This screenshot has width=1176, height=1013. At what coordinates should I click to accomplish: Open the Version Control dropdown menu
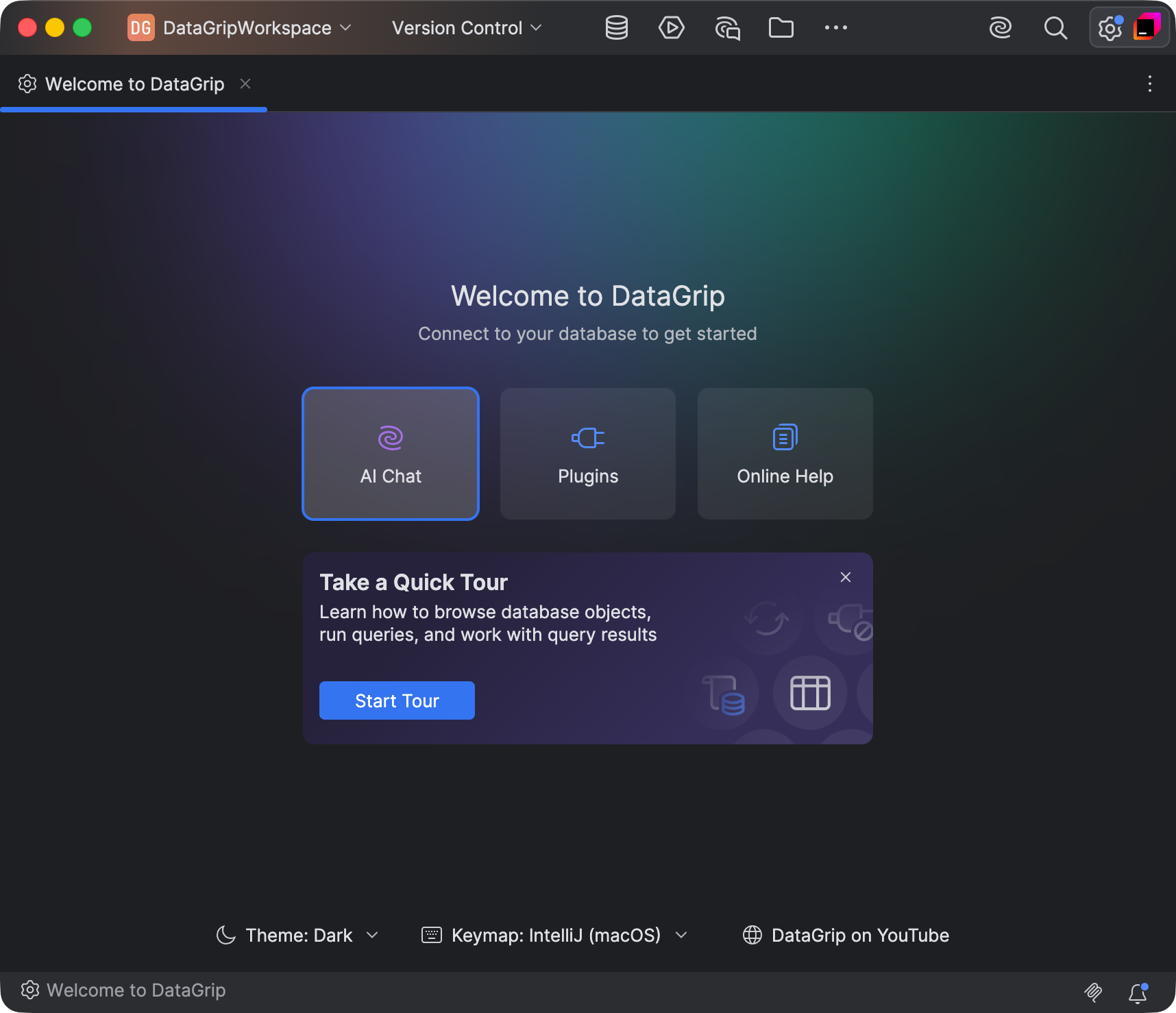coord(467,28)
